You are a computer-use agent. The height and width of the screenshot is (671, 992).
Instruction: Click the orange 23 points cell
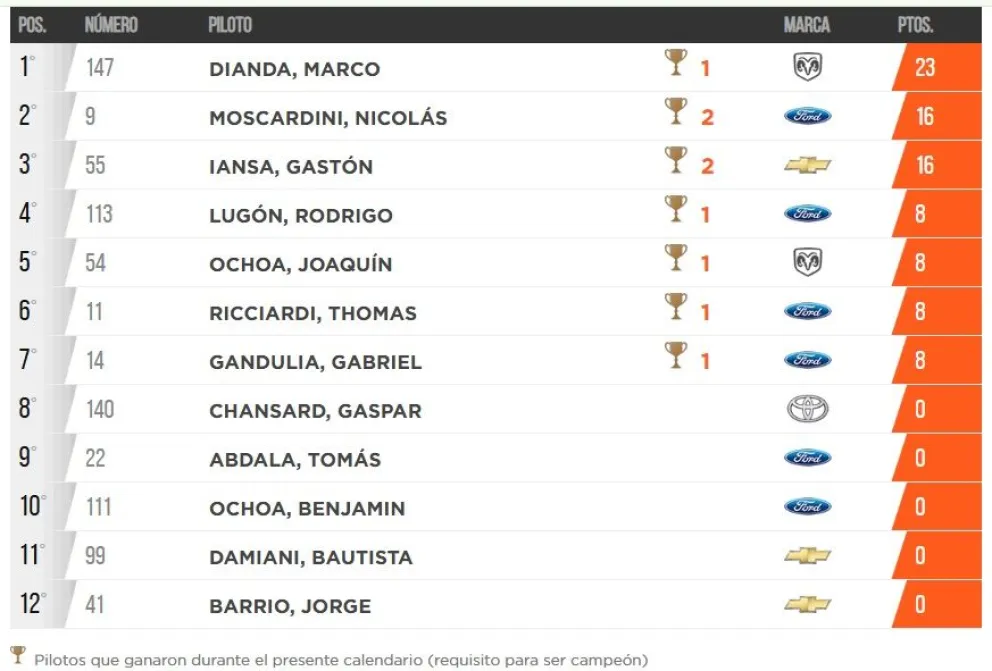pyautogui.click(x=925, y=68)
